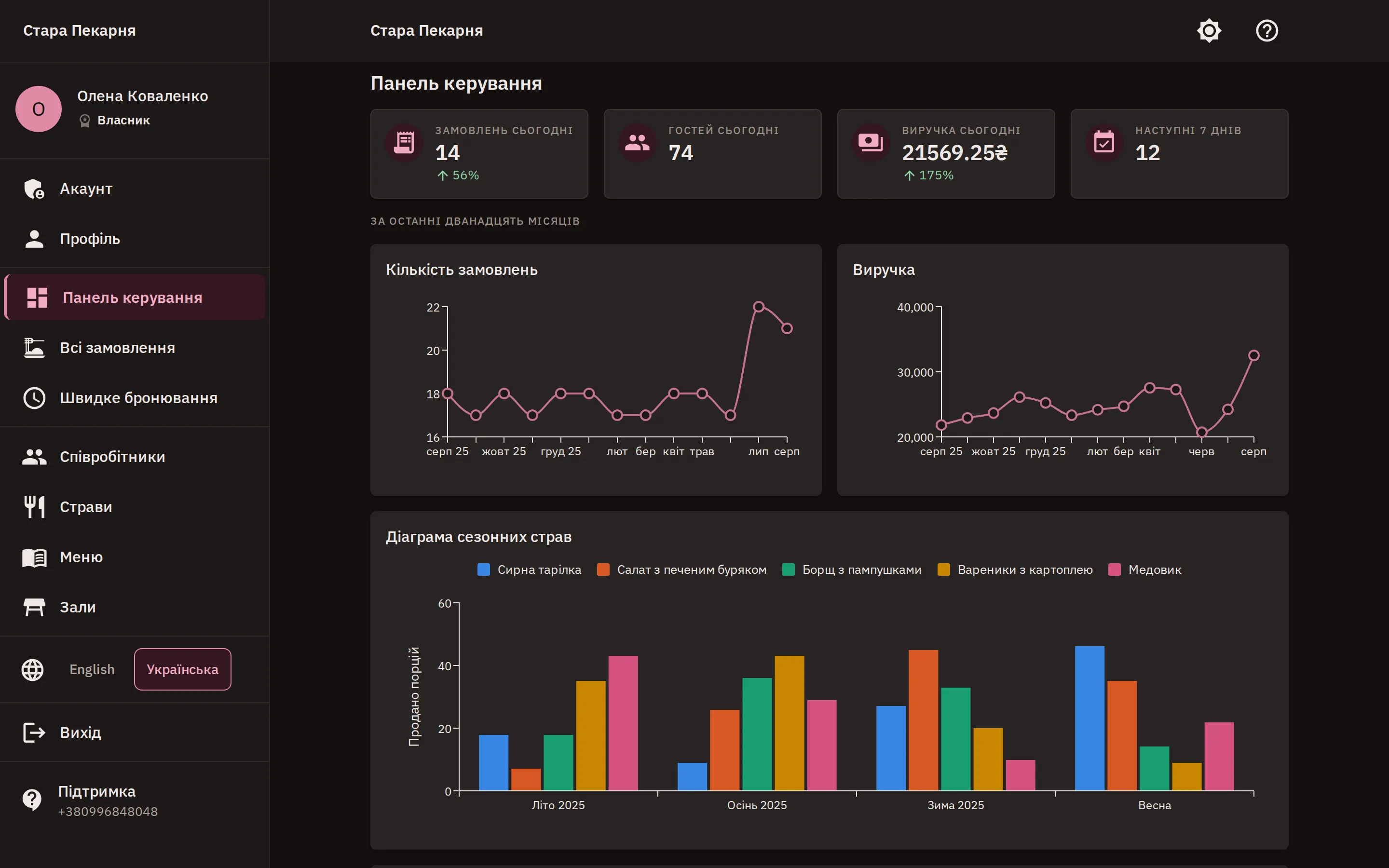Click the Страви fork and knife icon
1389x868 pixels.
[x=34, y=507]
